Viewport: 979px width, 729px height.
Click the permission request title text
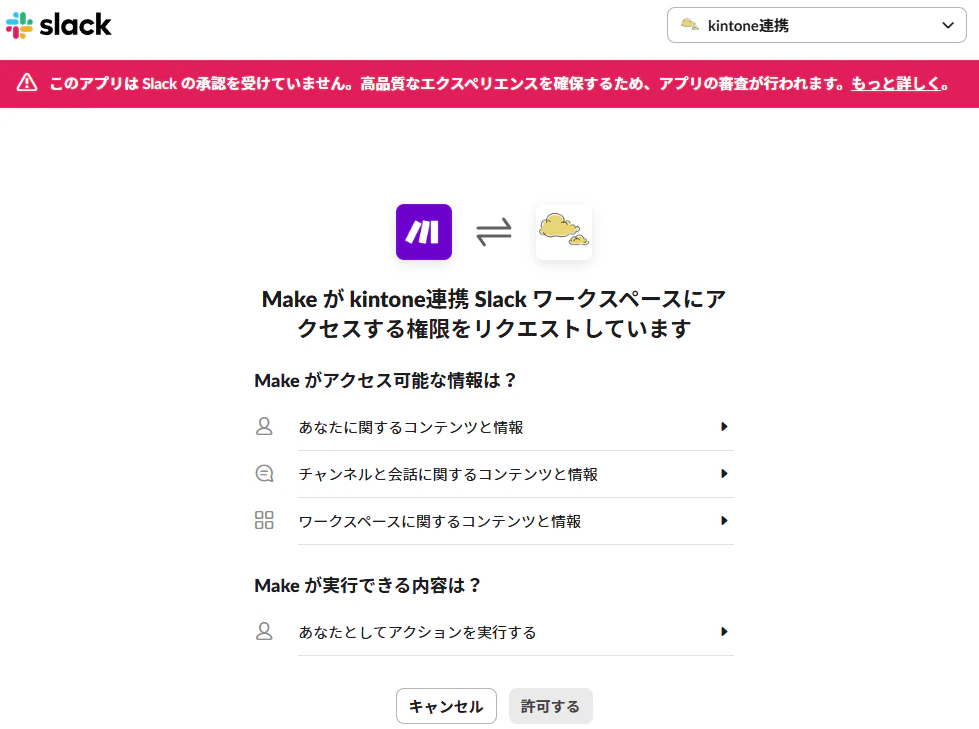(x=494, y=313)
